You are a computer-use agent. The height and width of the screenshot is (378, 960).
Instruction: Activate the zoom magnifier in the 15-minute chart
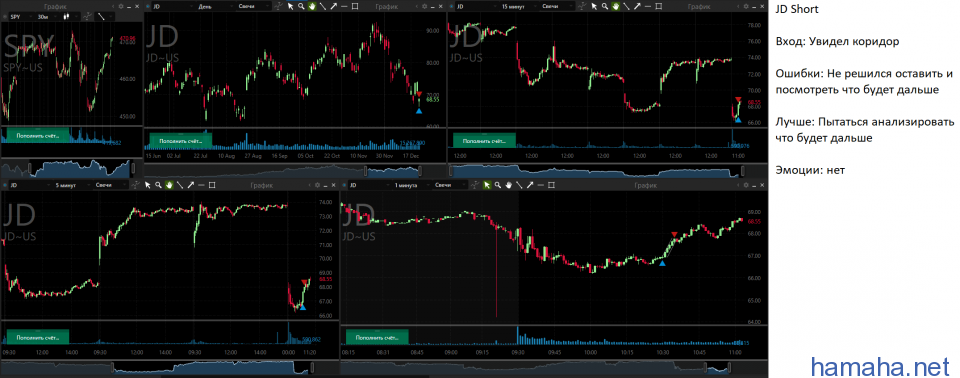coord(605,6)
